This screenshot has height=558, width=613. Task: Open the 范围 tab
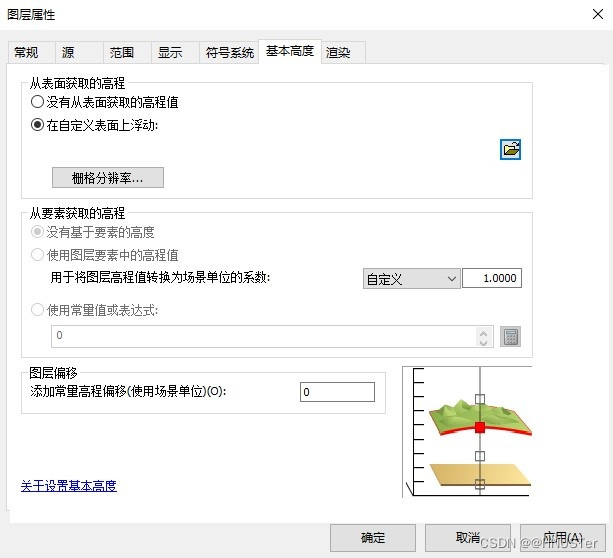pos(127,52)
